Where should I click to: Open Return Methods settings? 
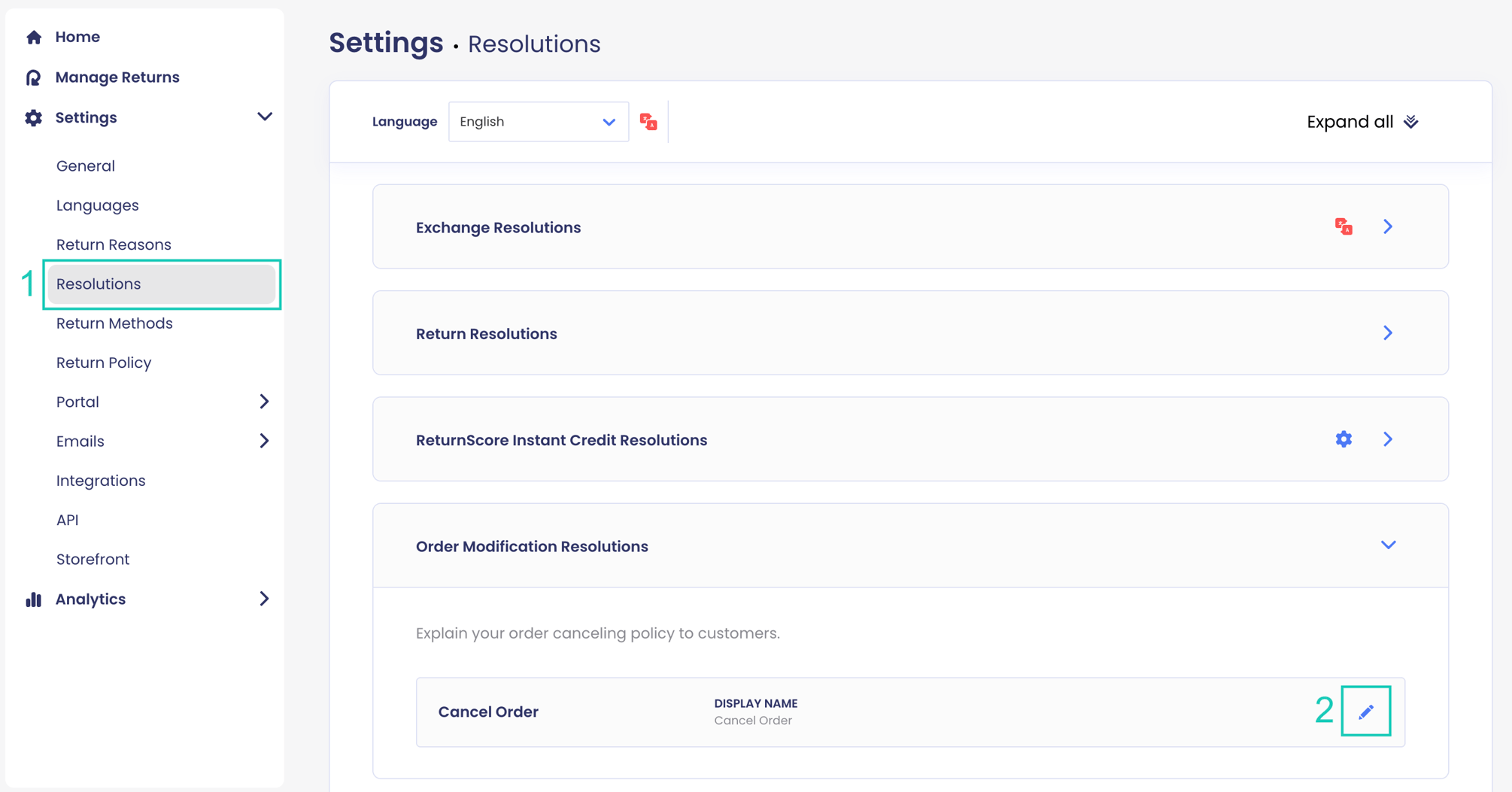[x=114, y=323]
